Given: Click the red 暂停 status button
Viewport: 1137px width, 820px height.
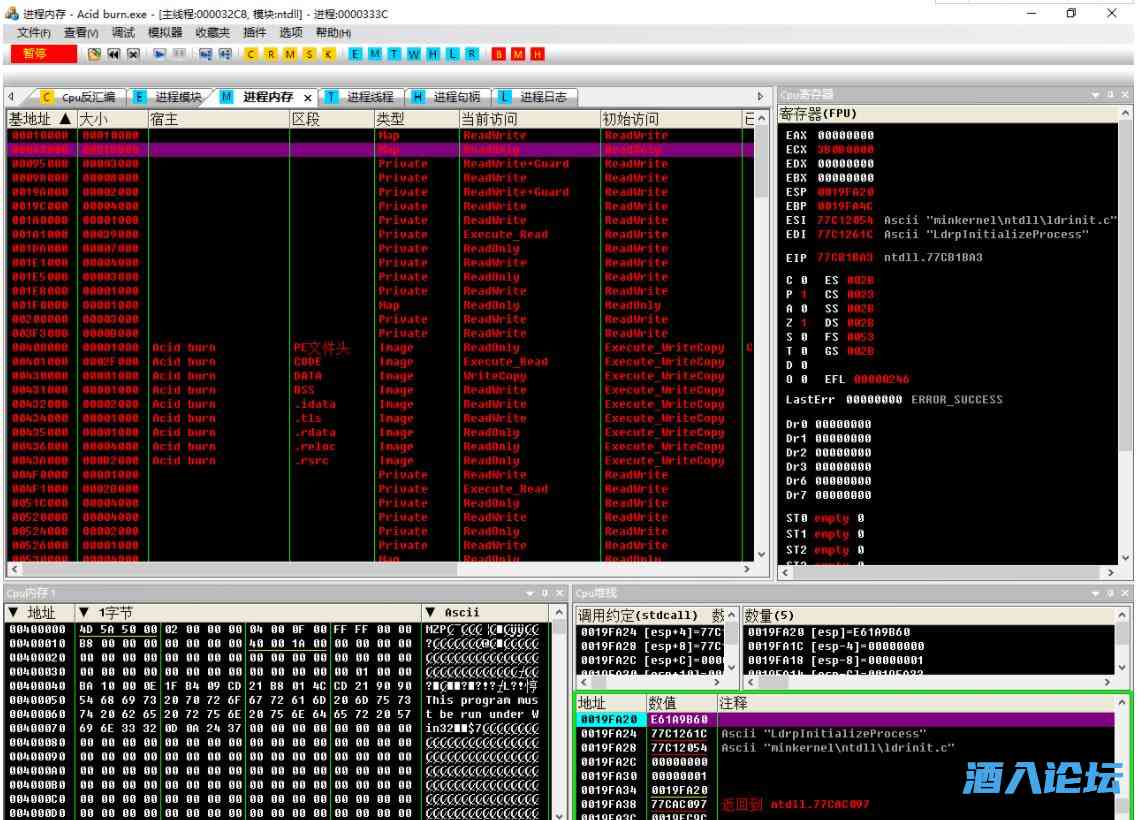Looking at the screenshot, I should (42, 53).
